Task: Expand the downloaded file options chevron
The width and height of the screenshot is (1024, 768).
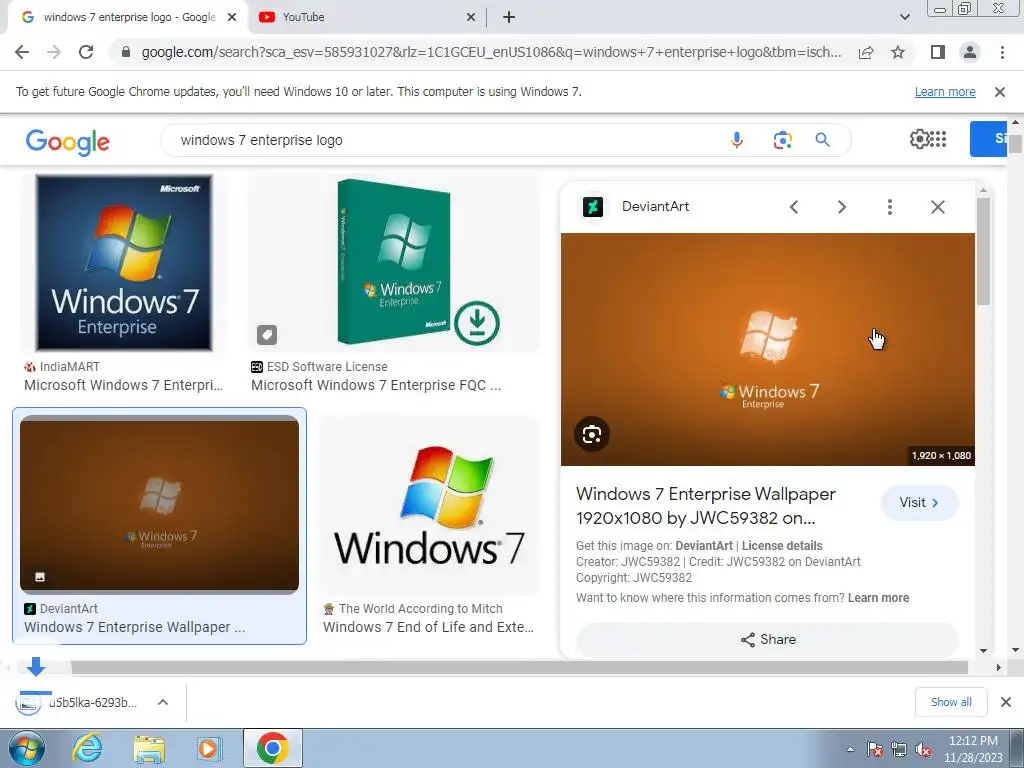Action: click(163, 703)
